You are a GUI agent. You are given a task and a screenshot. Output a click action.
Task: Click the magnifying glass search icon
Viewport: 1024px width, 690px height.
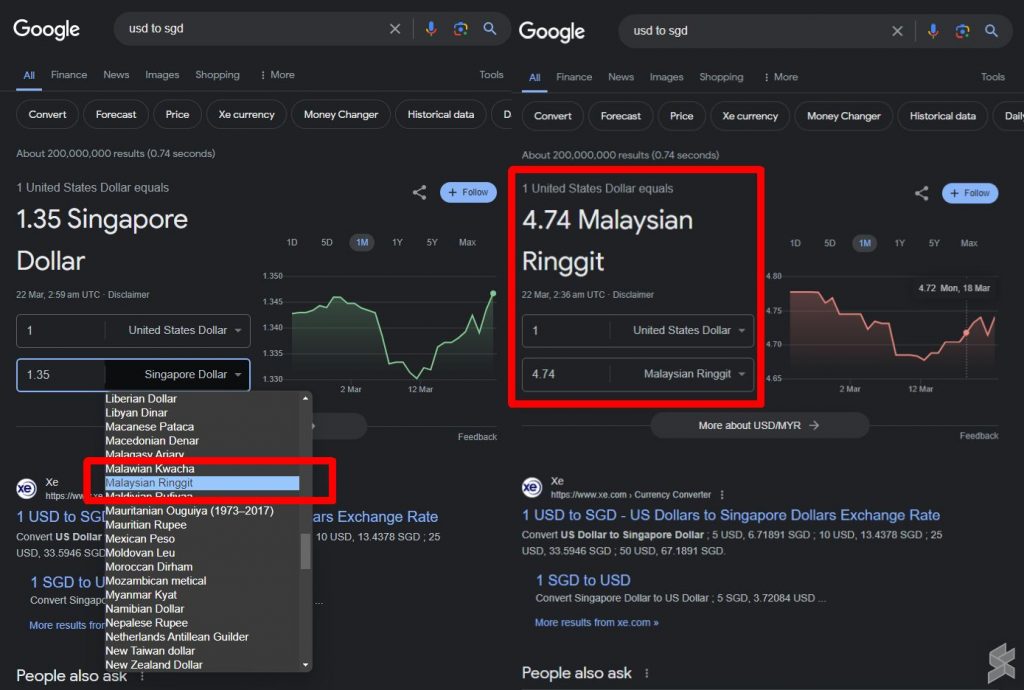(x=490, y=29)
